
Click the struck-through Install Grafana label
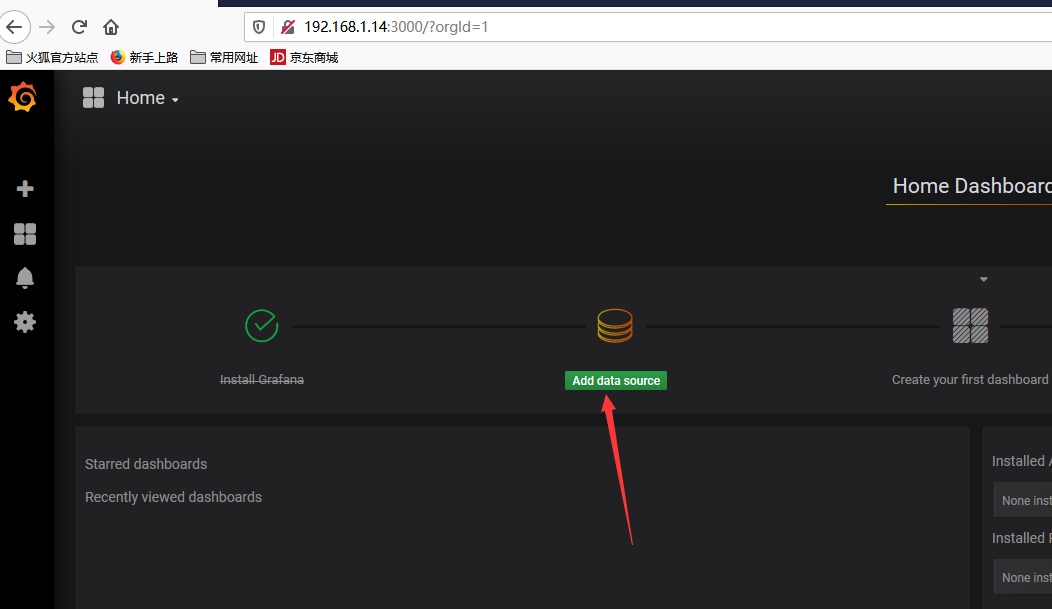pyautogui.click(x=262, y=380)
